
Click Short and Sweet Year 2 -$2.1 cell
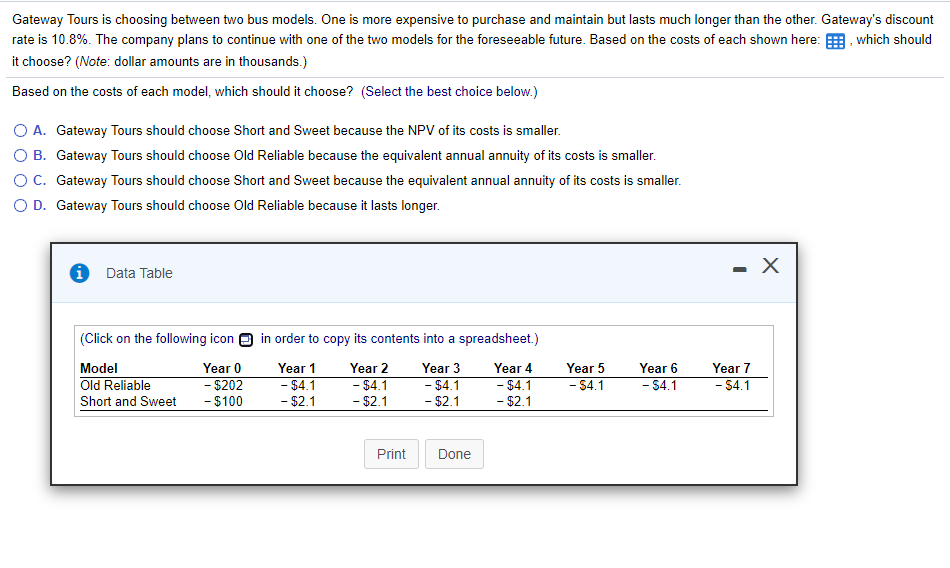coord(370,401)
